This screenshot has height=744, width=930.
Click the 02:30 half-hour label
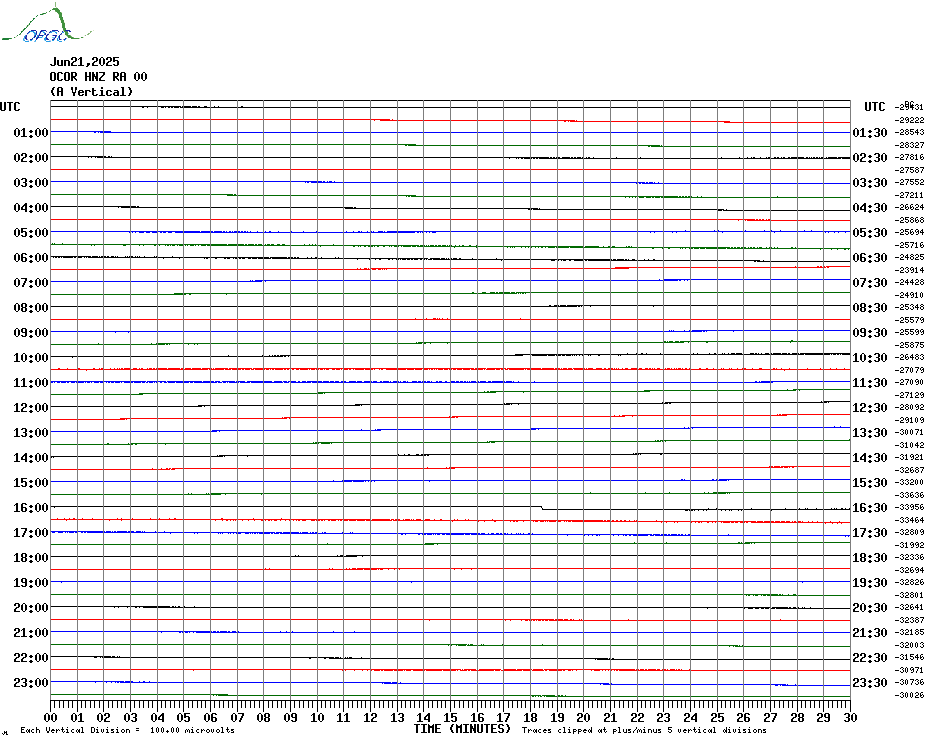870,157
